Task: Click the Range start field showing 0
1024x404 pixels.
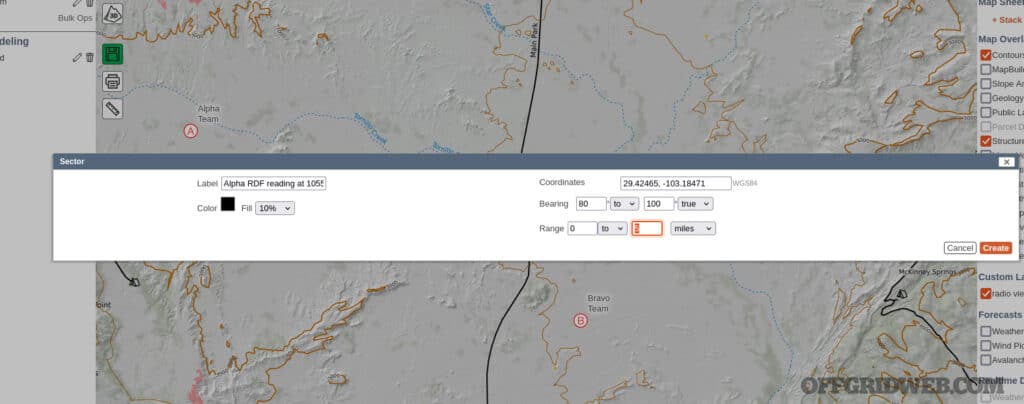Action: (x=582, y=228)
